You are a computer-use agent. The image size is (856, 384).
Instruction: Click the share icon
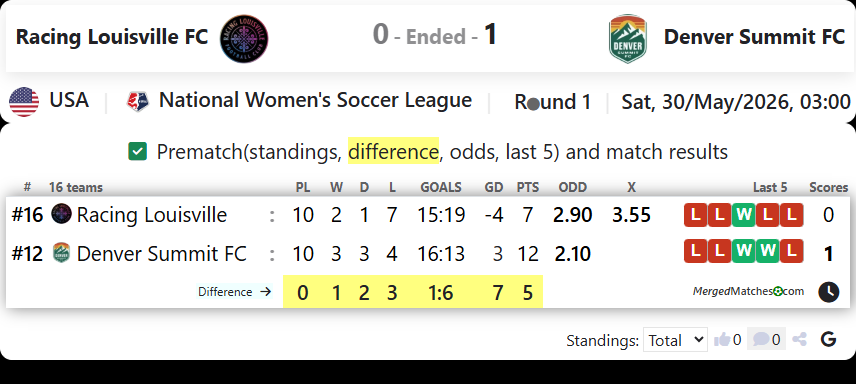[799, 340]
